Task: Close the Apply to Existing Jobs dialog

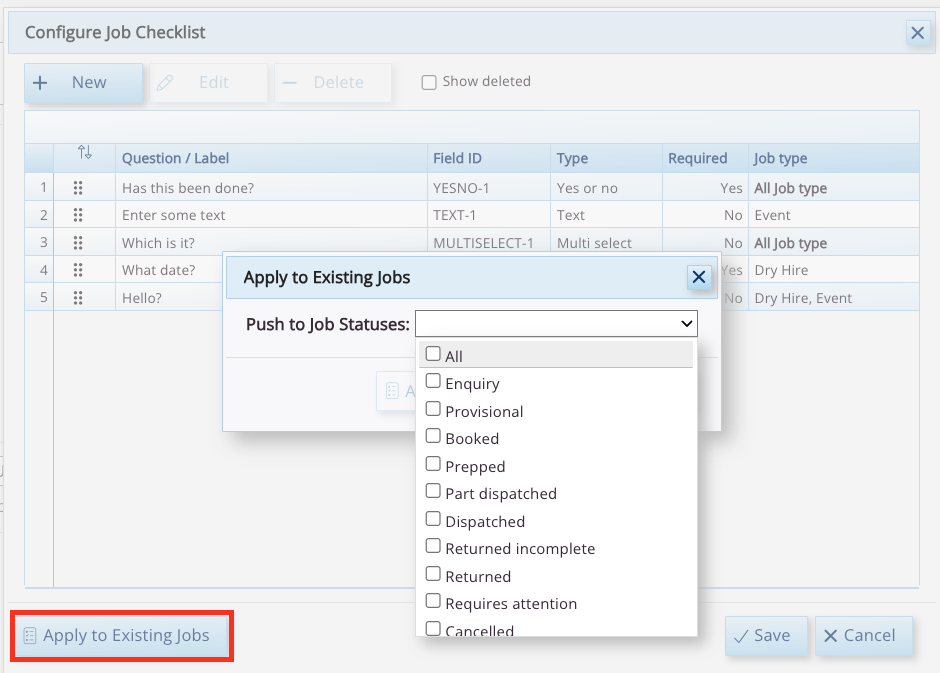Action: [x=698, y=277]
